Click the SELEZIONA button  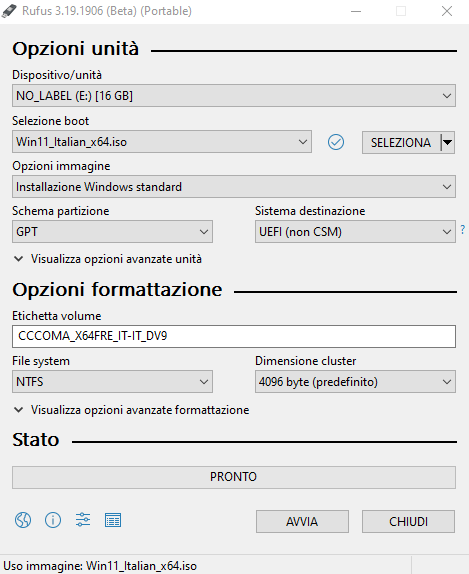(401, 142)
